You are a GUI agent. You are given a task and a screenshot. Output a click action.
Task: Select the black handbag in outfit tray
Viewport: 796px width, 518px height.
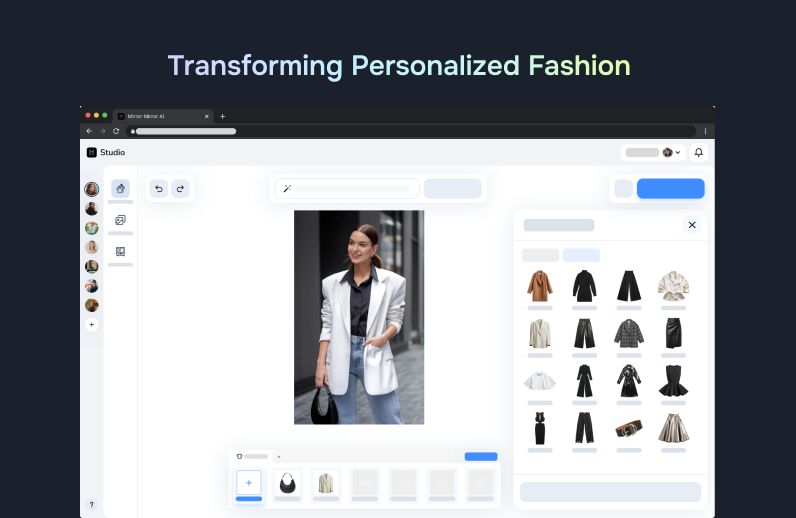(287, 482)
